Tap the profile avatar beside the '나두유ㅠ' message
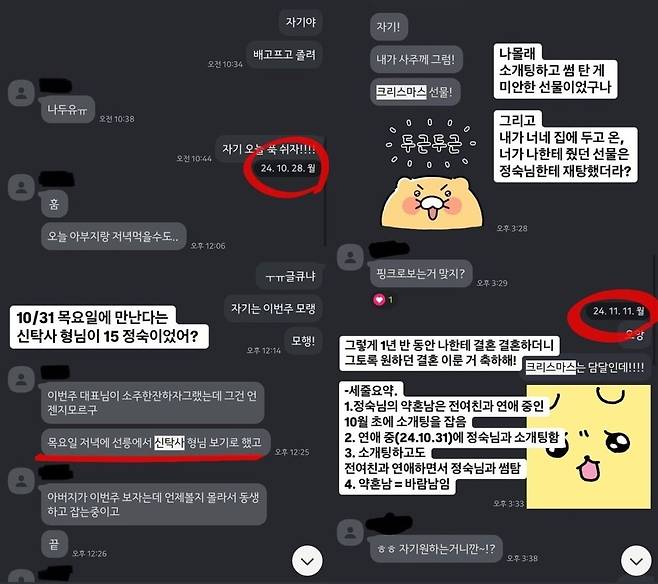 tap(21, 93)
